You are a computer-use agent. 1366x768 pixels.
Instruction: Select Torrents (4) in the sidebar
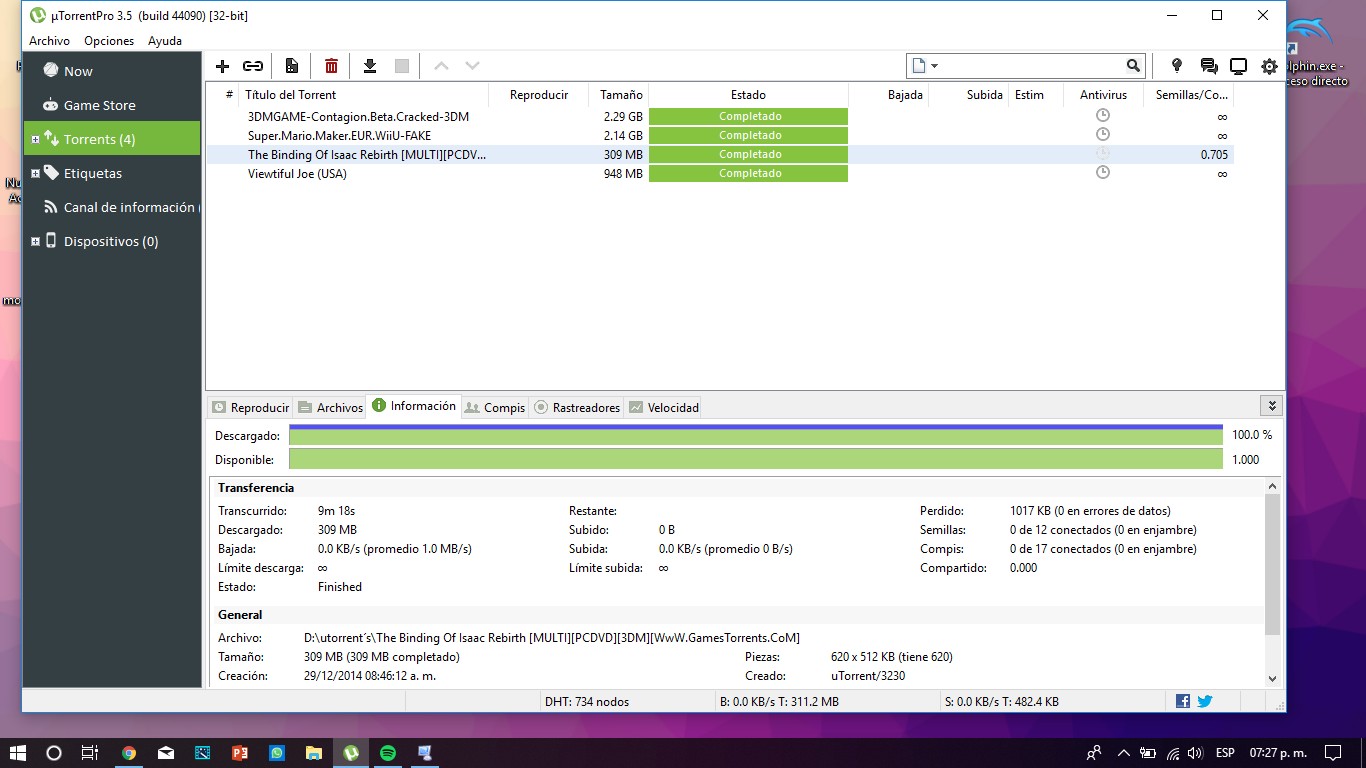pos(112,139)
